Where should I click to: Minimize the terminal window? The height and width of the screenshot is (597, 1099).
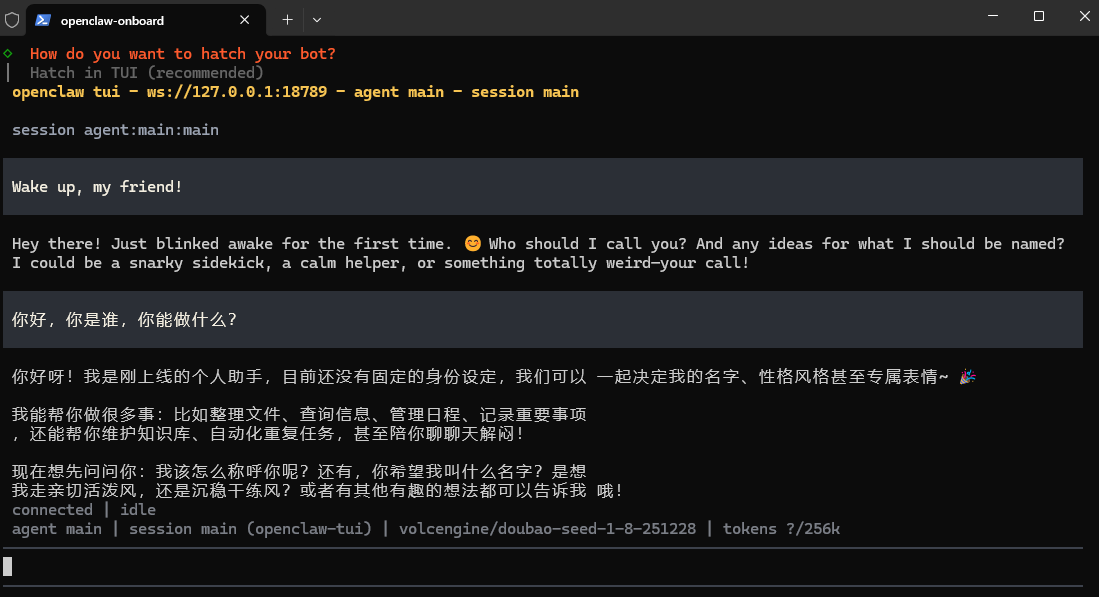(991, 17)
